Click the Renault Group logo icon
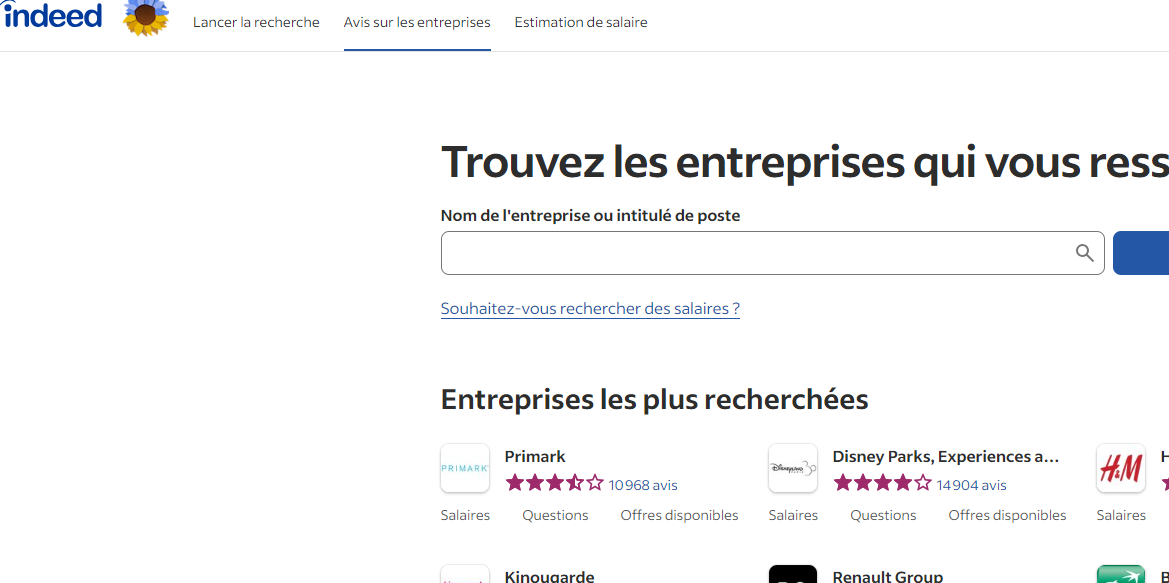This screenshot has height=583, width=1169. [793, 575]
